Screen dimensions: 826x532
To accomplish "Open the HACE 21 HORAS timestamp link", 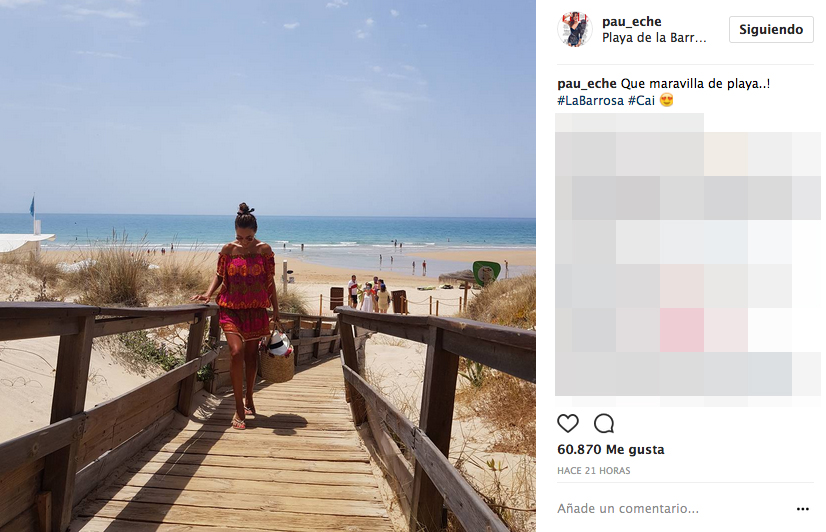I will tap(594, 470).
